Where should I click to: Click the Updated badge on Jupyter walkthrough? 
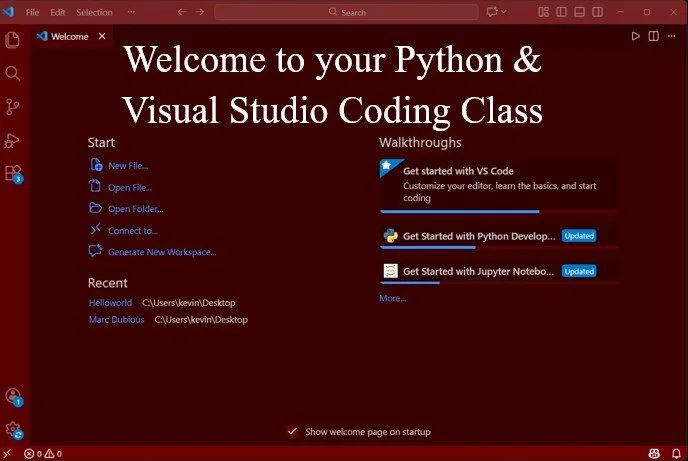click(x=579, y=272)
